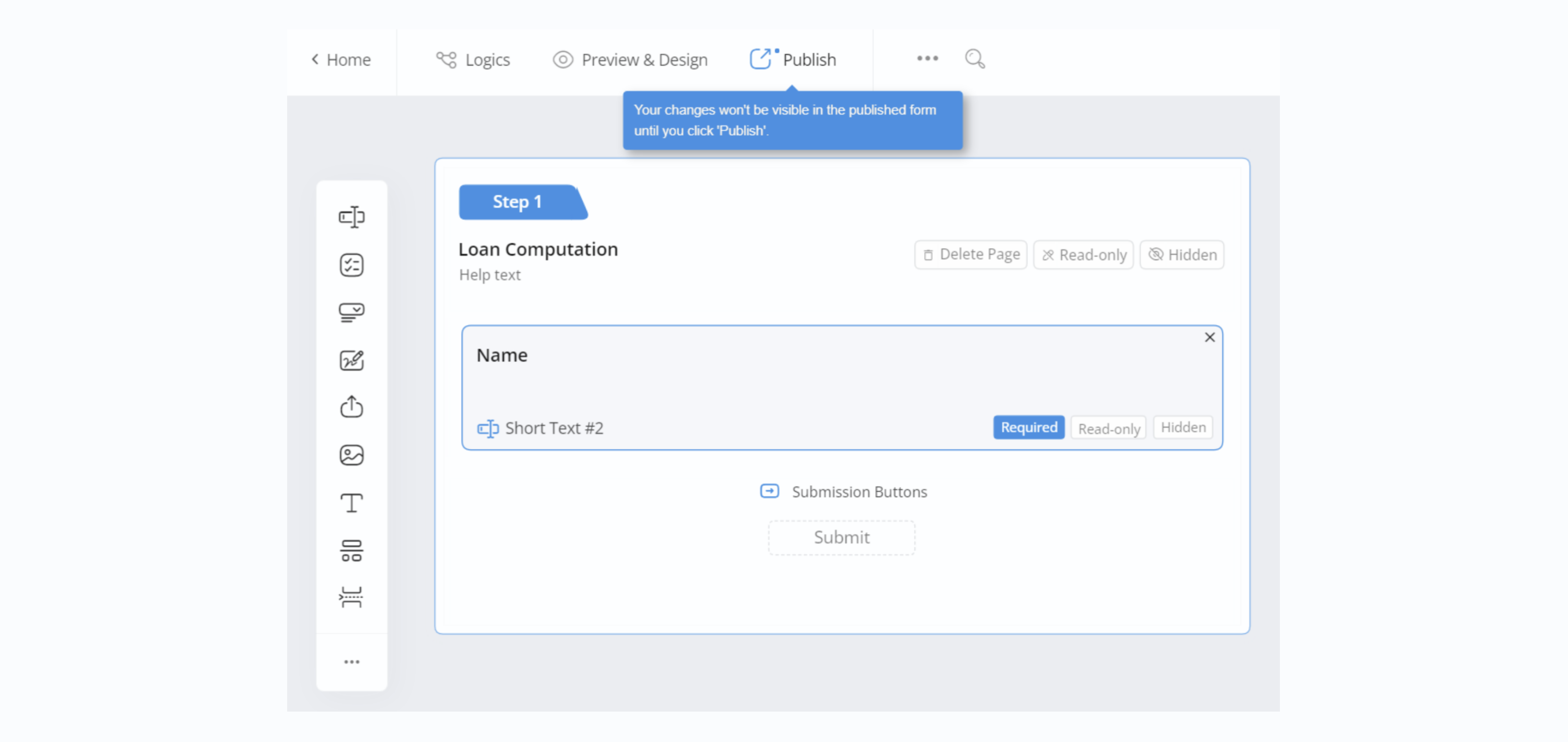Viewport: 1568px width, 742px height.
Task: Add an image element from sidebar
Action: pos(351,455)
